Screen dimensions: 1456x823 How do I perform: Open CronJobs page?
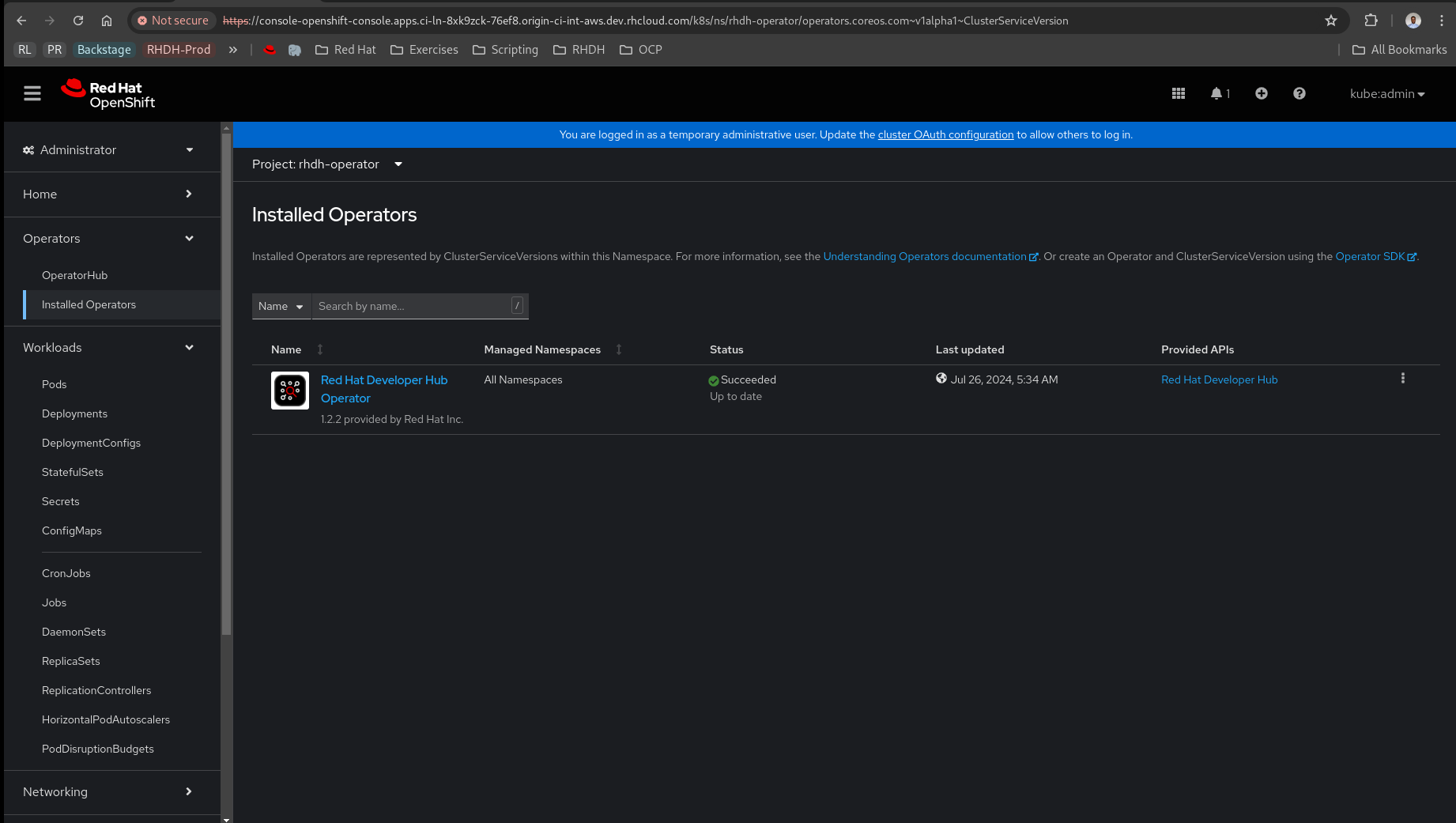pyautogui.click(x=66, y=573)
